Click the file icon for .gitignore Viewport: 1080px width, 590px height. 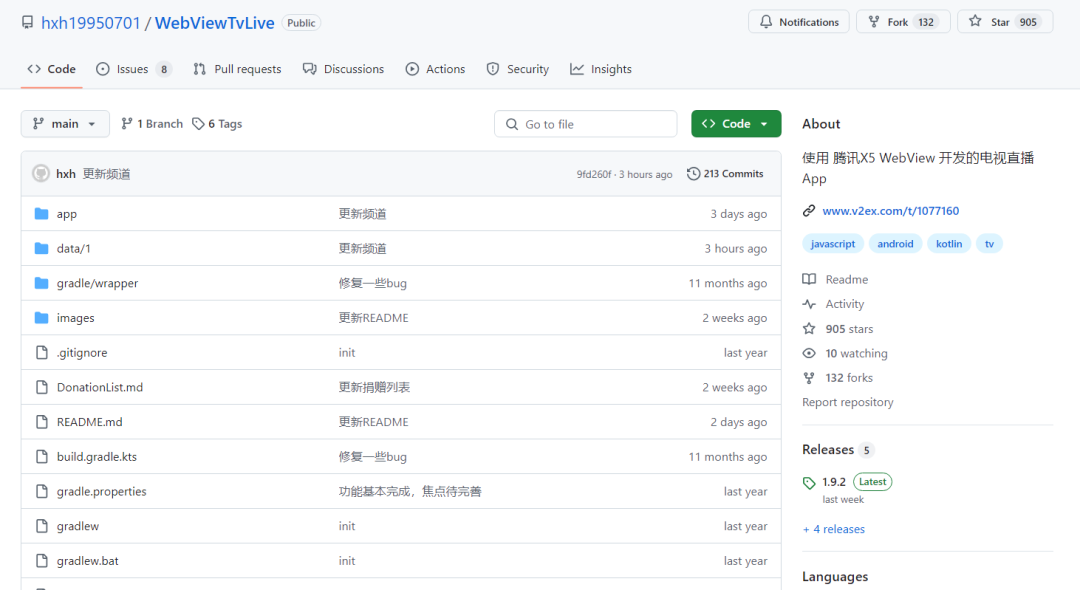click(42, 352)
